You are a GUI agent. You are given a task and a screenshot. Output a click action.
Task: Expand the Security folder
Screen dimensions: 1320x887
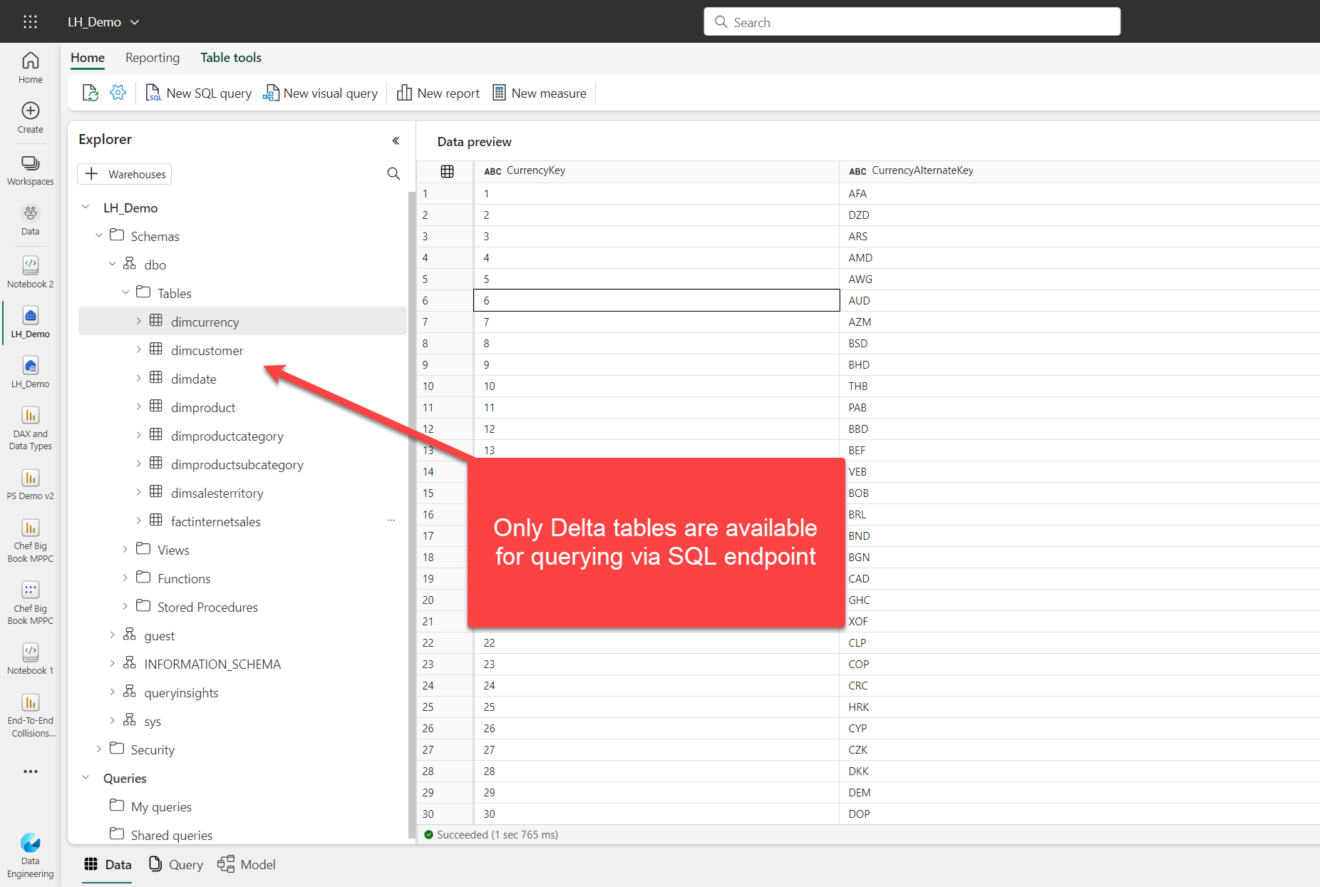tap(99, 749)
